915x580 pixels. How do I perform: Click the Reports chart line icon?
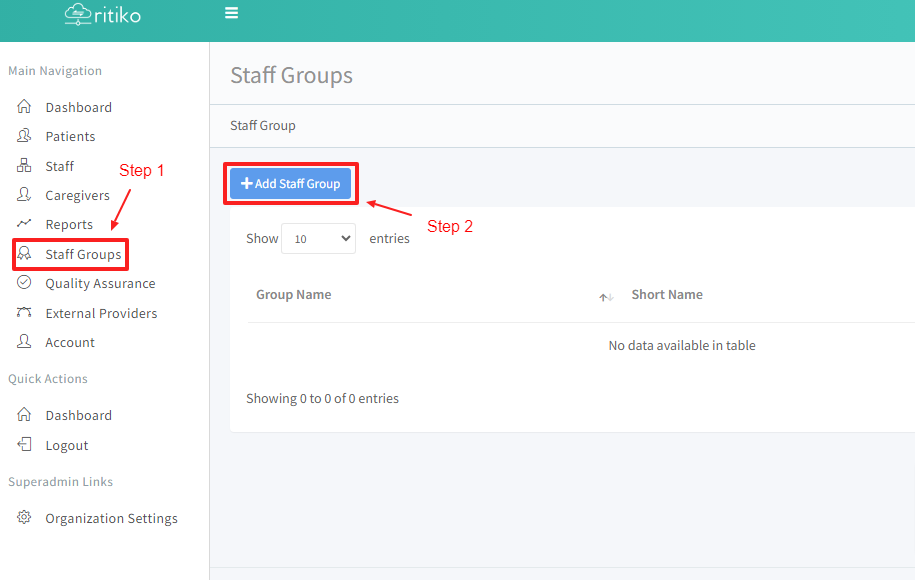point(25,224)
